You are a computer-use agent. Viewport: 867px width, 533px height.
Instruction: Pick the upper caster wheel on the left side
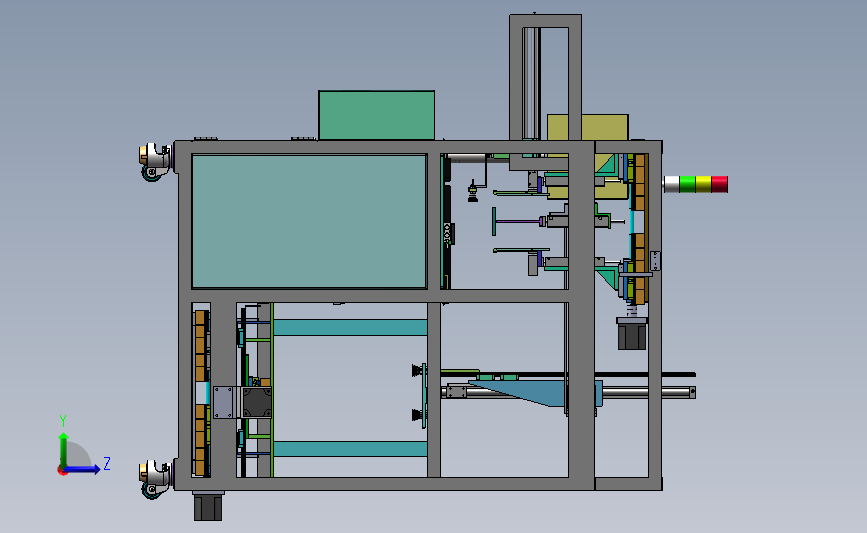(x=154, y=161)
